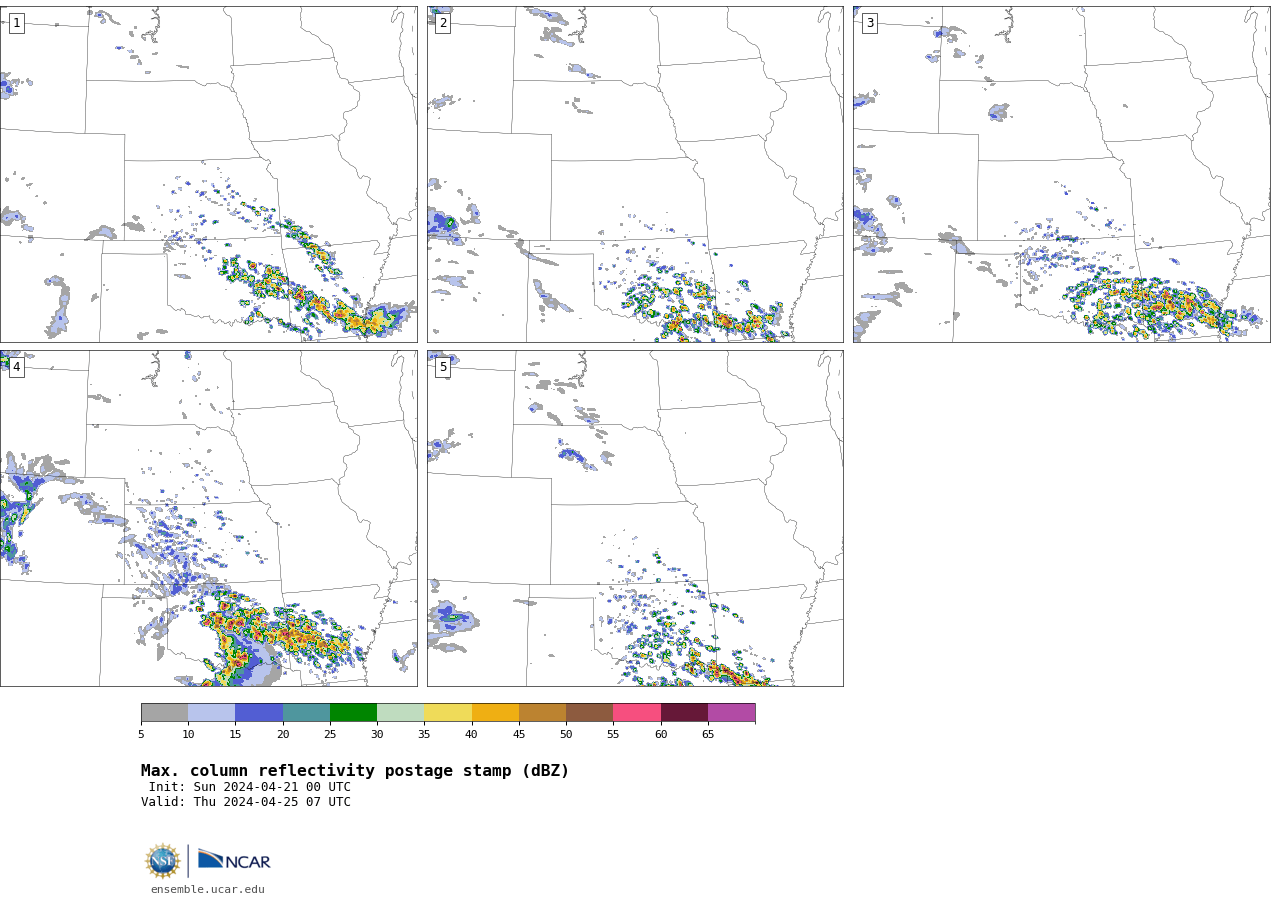Click the colorbar tick label 20

point(283,735)
